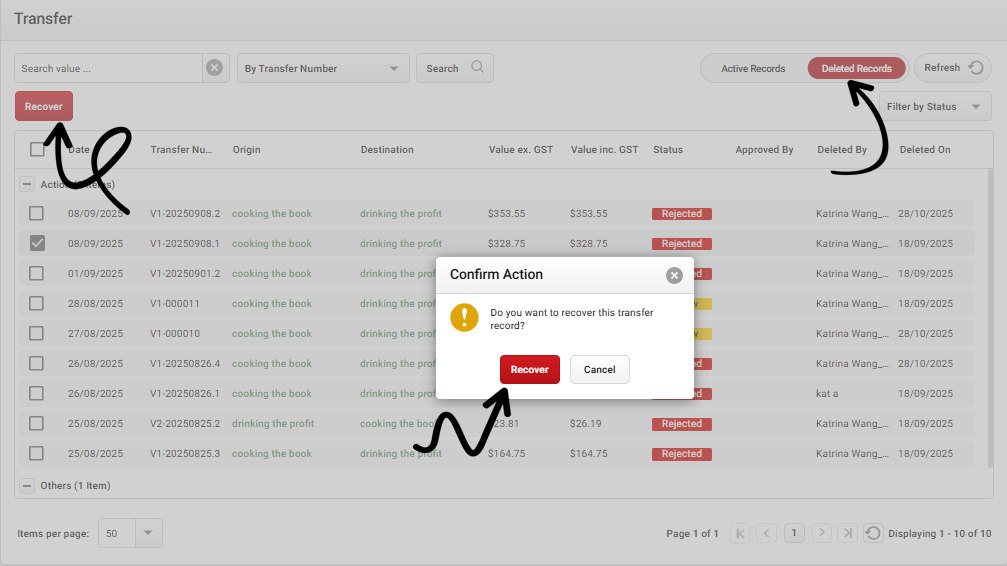Switch to the Active Records tab
Image resolution: width=1007 pixels, height=566 pixels.
(x=753, y=68)
